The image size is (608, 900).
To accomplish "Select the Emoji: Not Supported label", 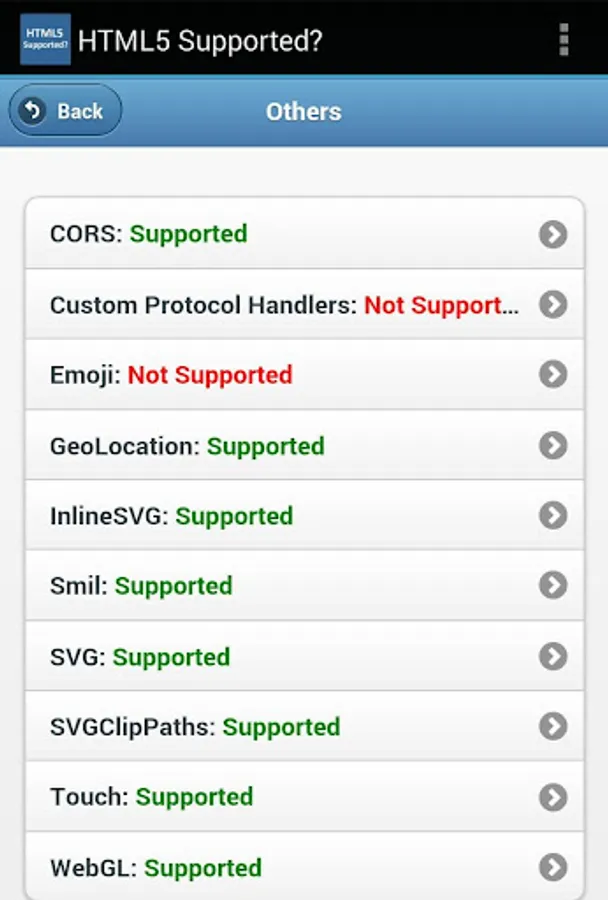I will tap(171, 375).
